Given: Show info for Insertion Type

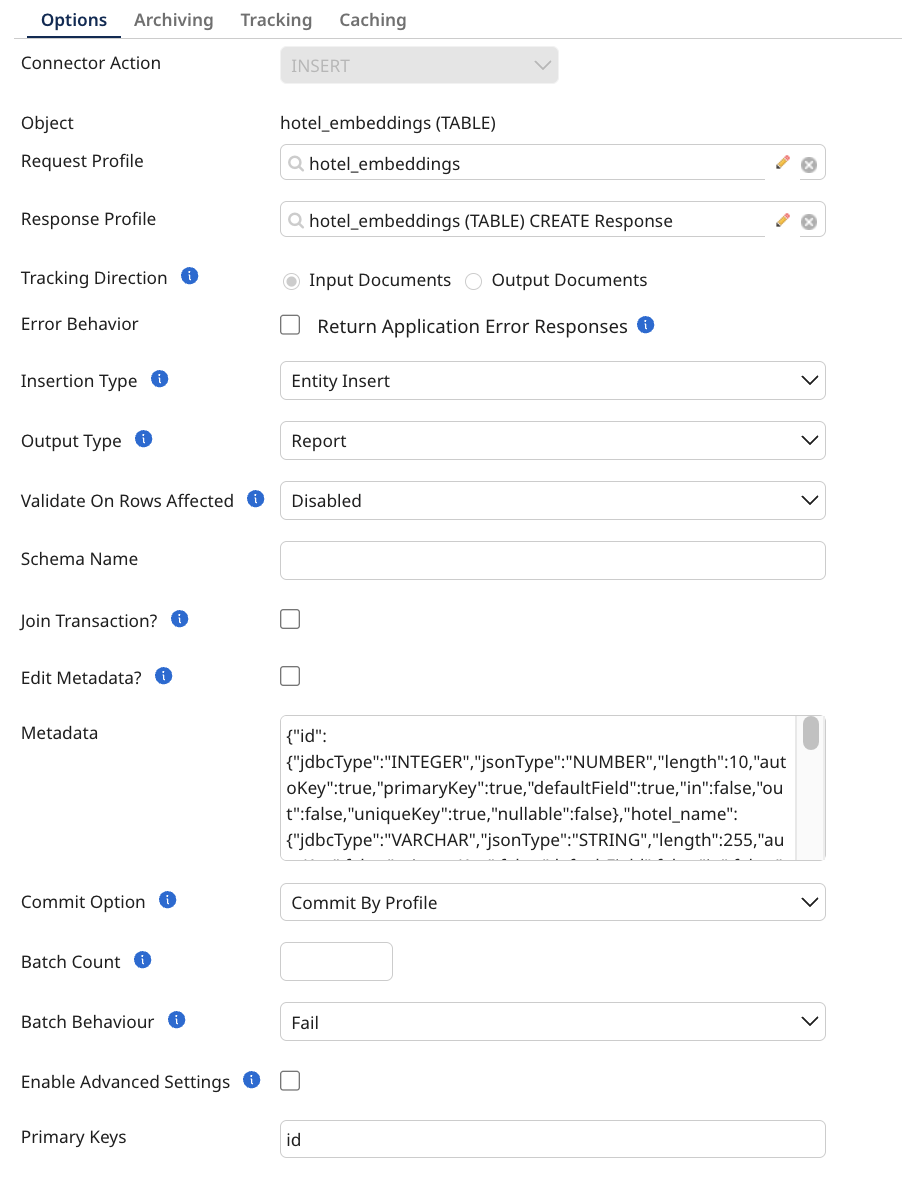Looking at the screenshot, I should [159, 379].
